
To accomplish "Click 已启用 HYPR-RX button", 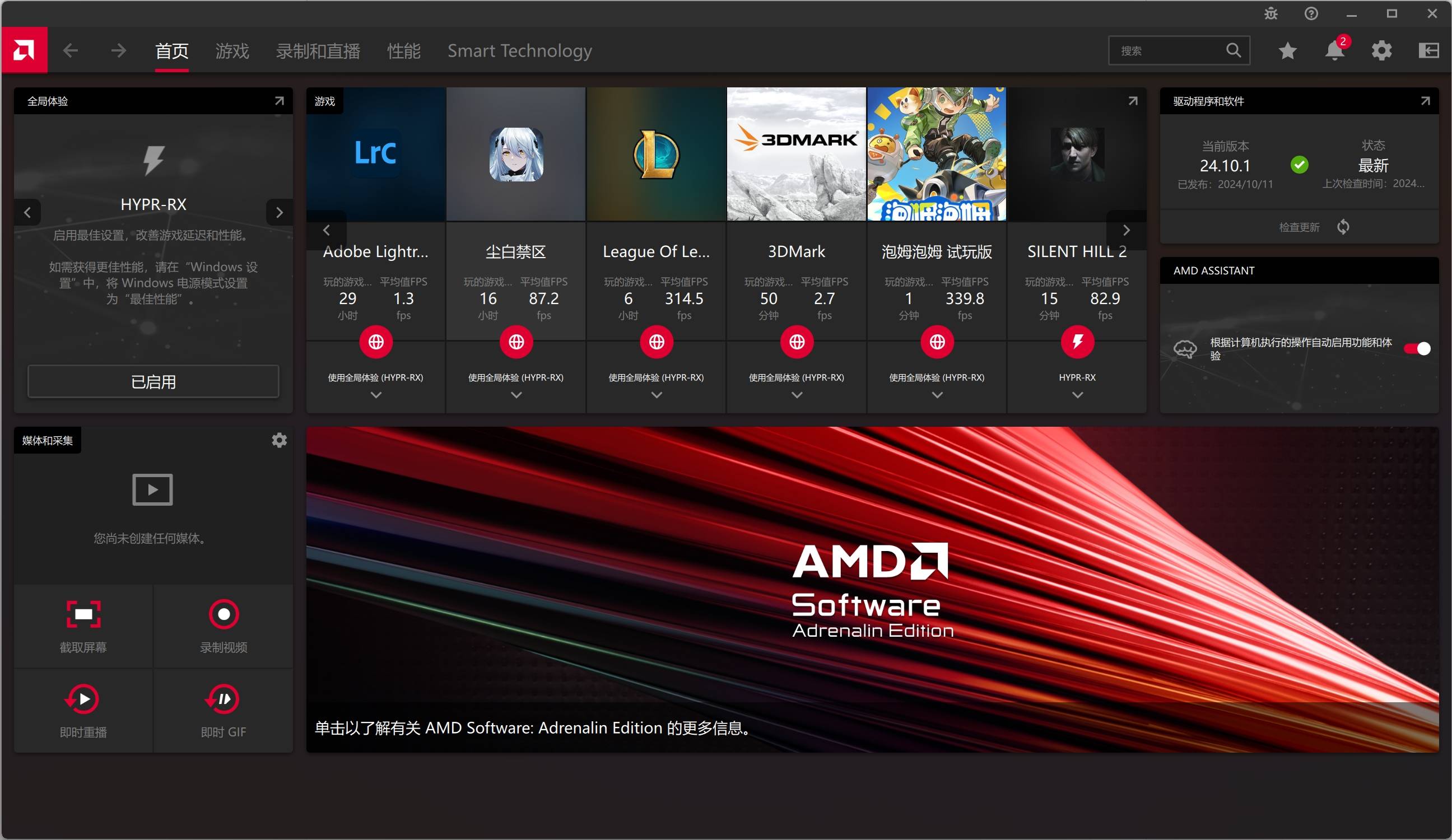I will (x=153, y=382).
